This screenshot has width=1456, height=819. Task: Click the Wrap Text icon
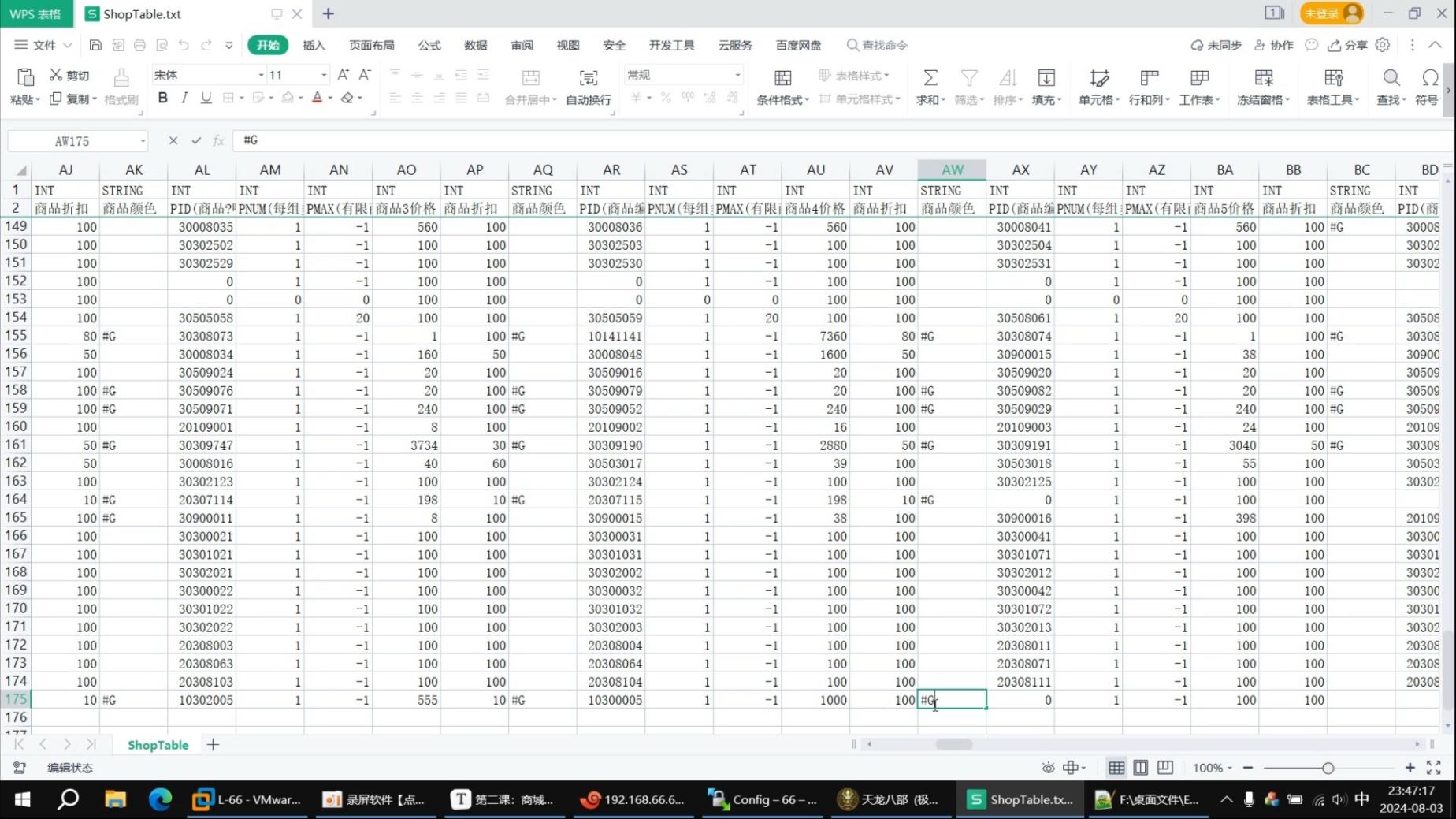[589, 77]
